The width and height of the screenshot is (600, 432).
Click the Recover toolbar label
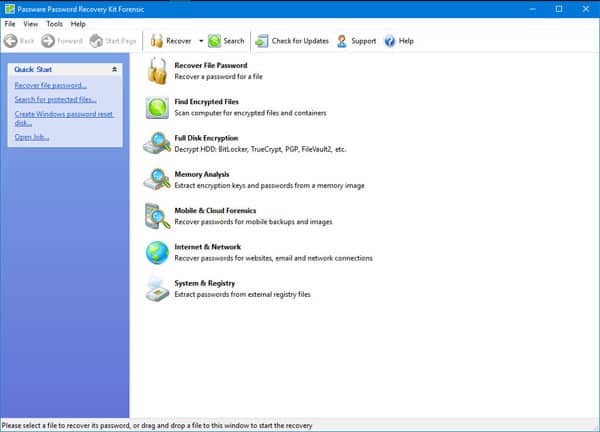(179, 41)
